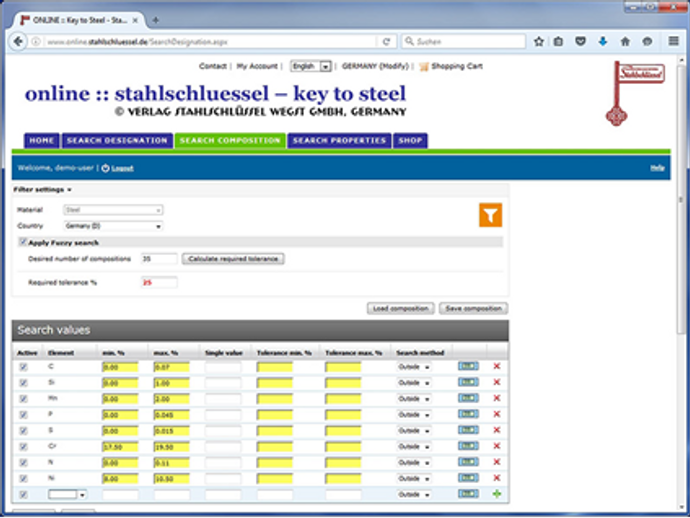690x518 pixels.
Task: Click the Load composition button
Action: (400, 309)
